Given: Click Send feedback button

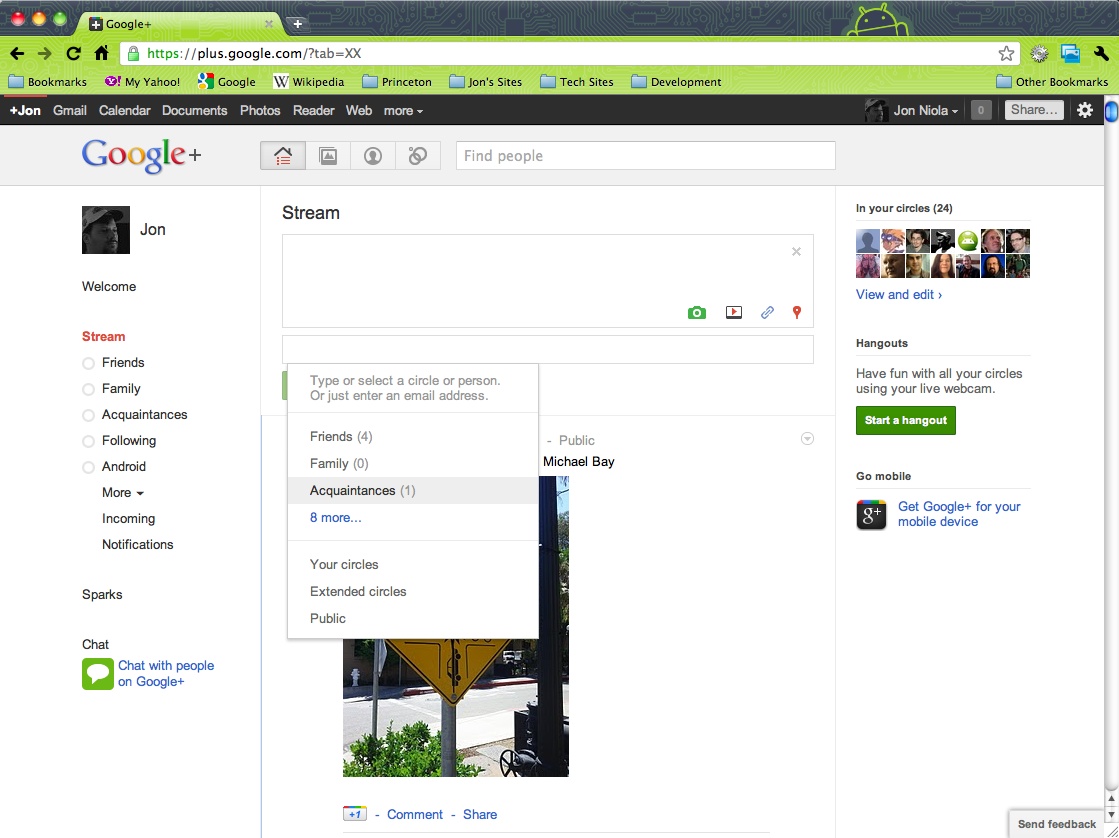Looking at the screenshot, I should (x=1056, y=824).
